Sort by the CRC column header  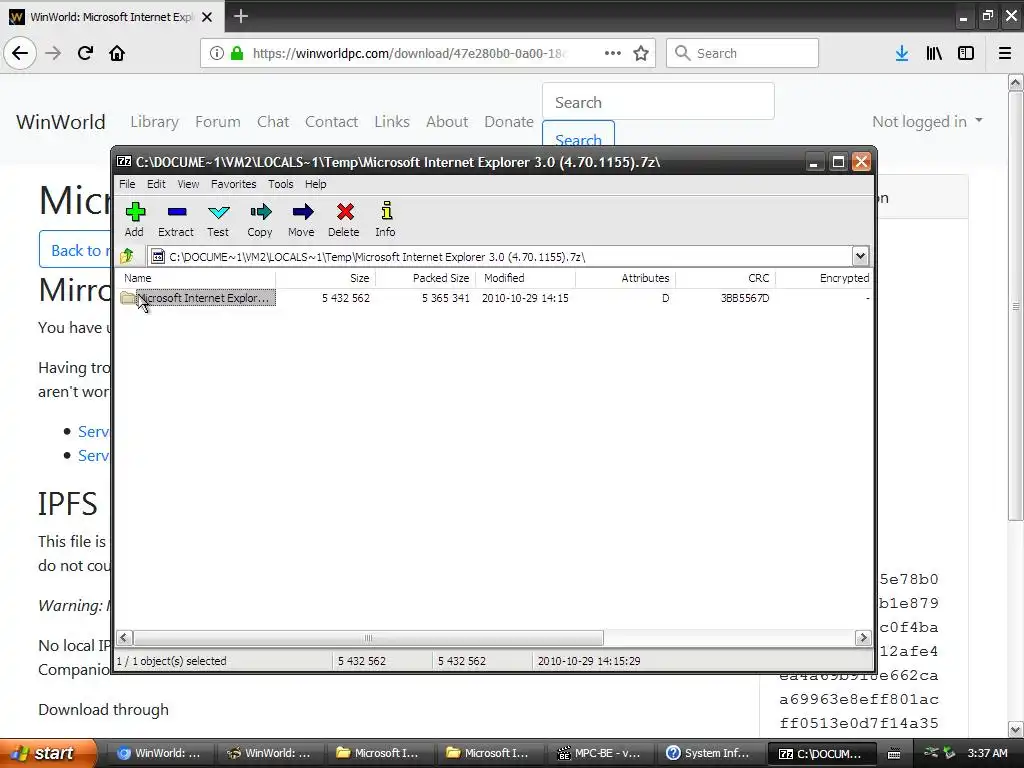pyautogui.click(x=726, y=278)
